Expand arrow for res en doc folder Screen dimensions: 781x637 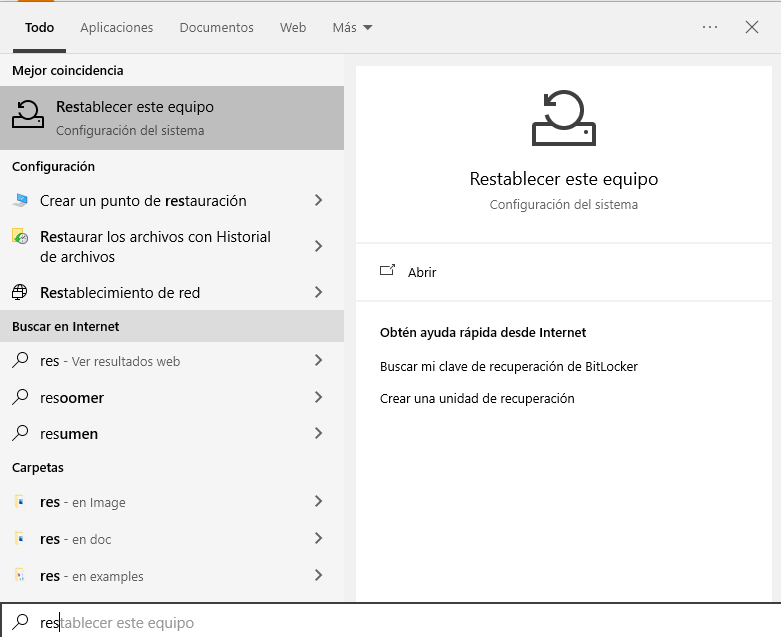(319, 538)
